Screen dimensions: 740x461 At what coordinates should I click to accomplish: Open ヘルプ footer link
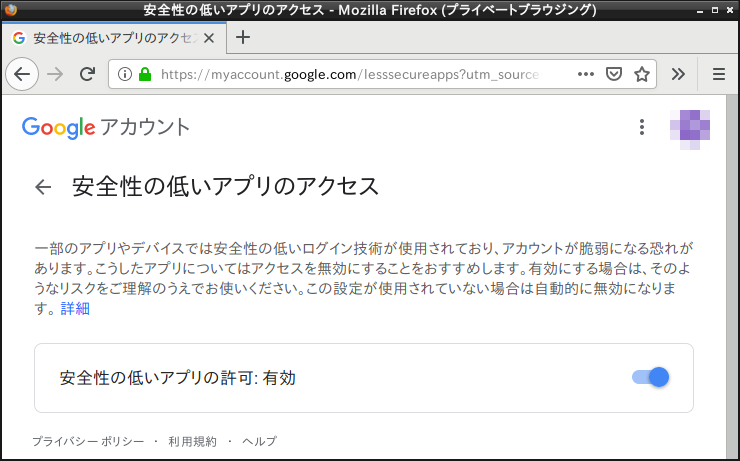click(260, 441)
